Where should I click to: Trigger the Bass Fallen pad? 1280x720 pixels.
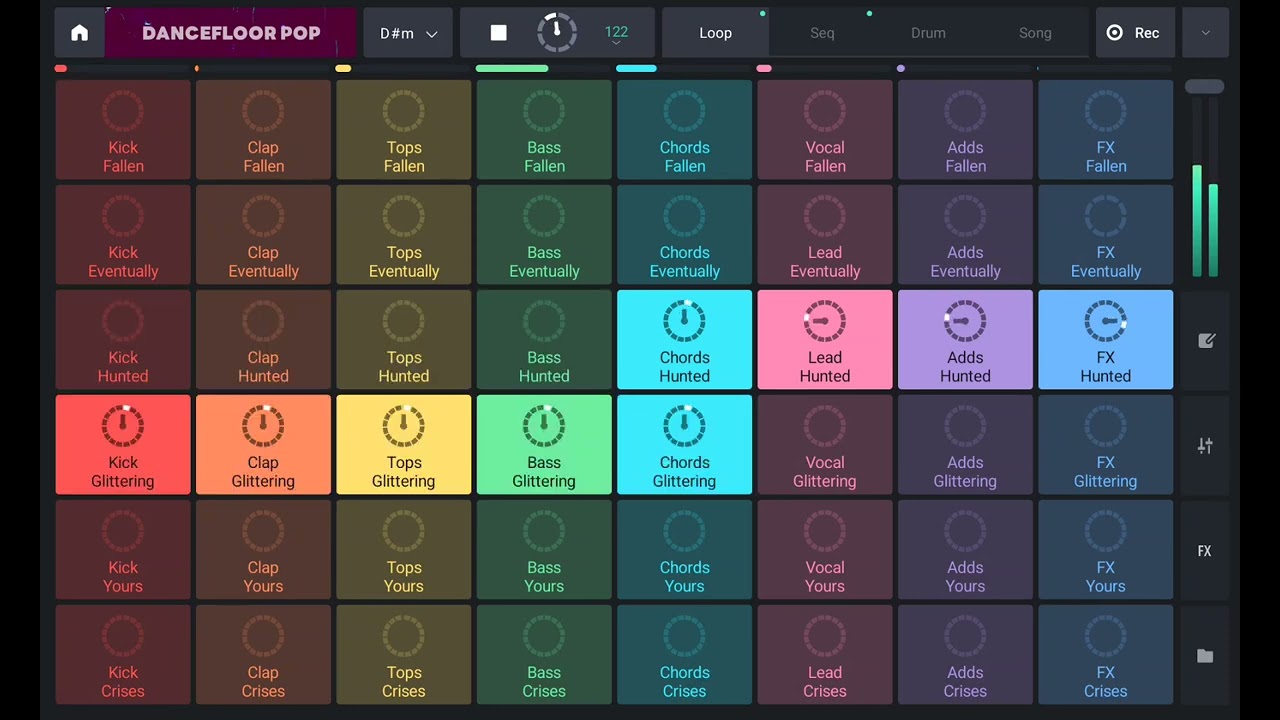point(544,130)
